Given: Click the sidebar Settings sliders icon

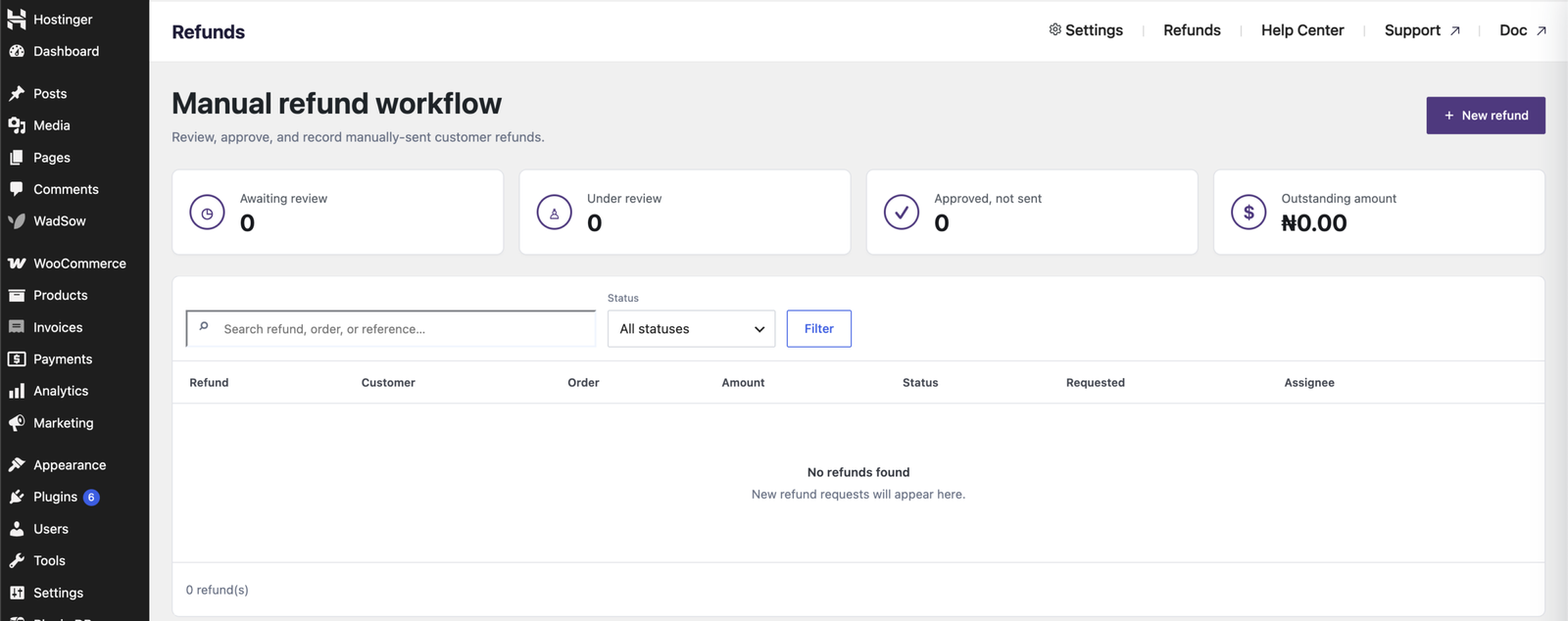Looking at the screenshot, I should click(x=17, y=593).
